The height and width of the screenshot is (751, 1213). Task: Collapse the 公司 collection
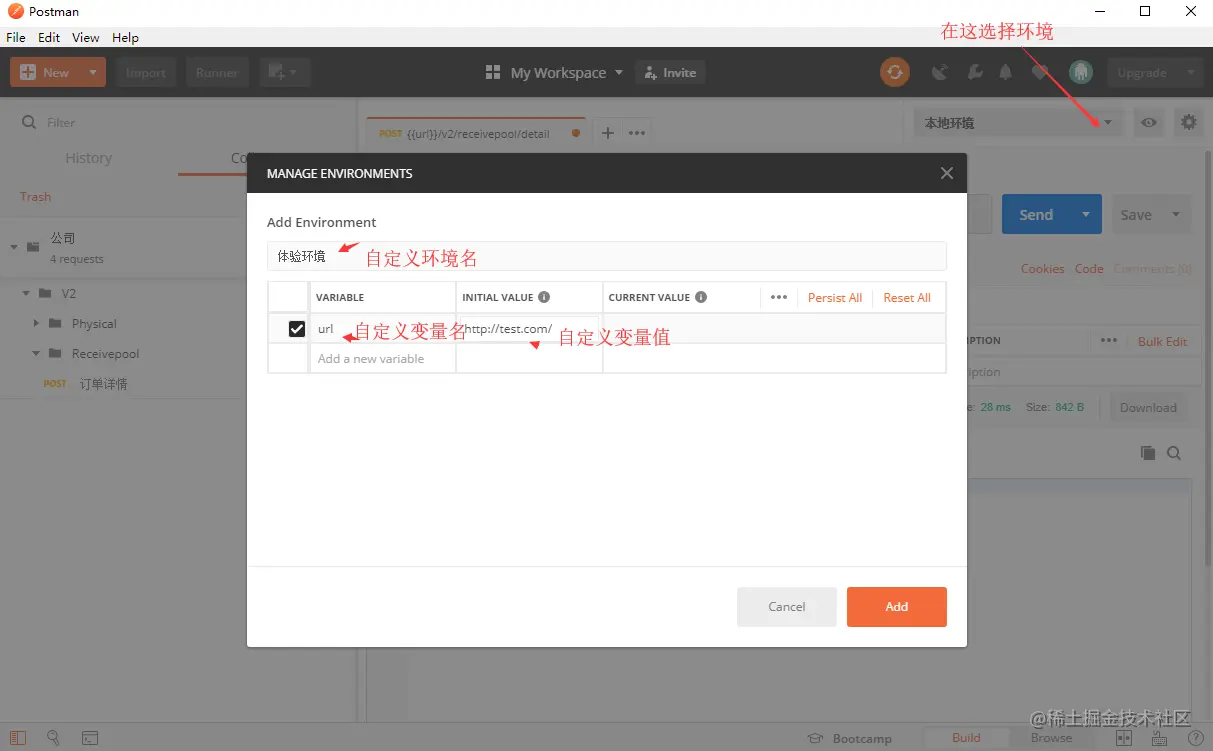click(15, 246)
